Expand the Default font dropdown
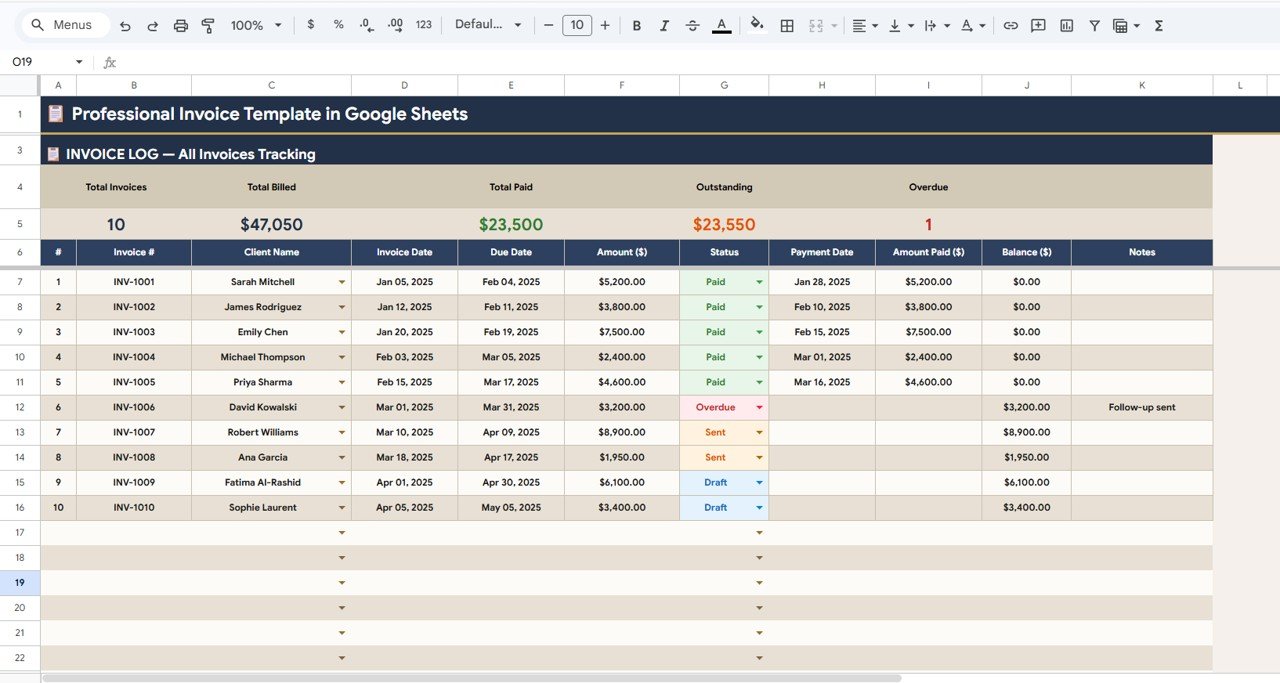1280x683 pixels. 489,25
